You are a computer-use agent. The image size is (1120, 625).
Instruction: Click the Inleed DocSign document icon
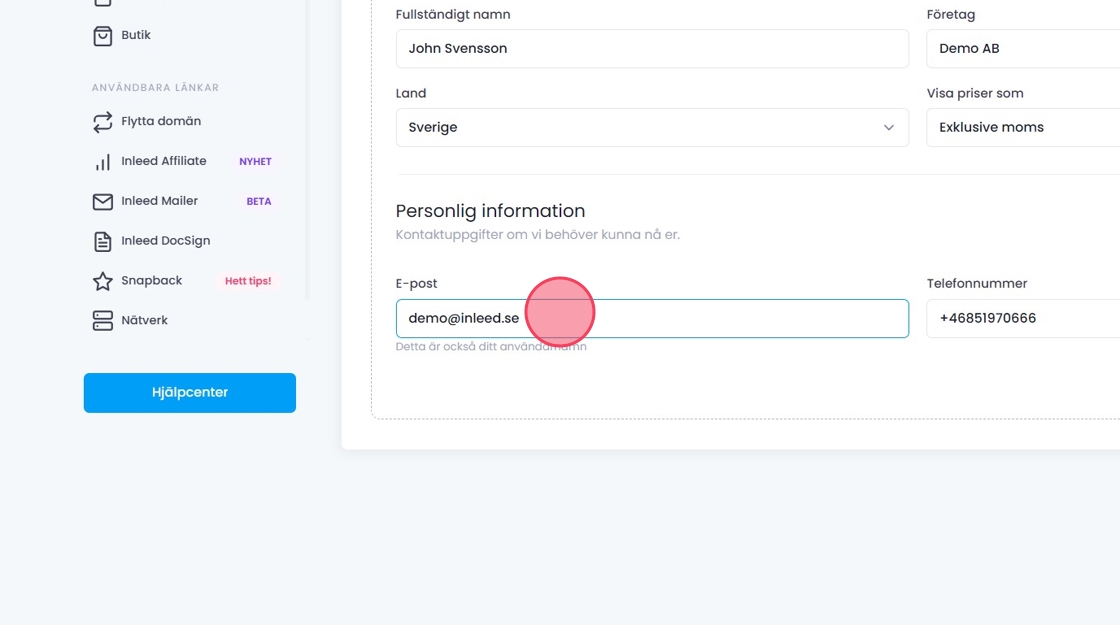(102, 242)
